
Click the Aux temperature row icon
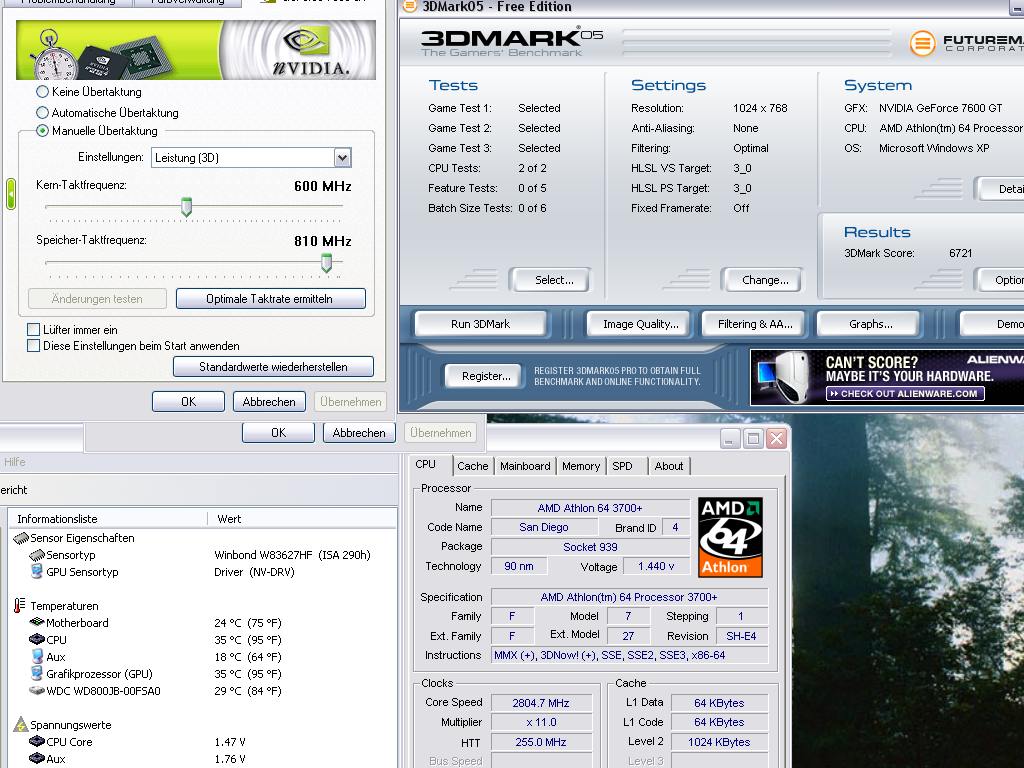37,656
